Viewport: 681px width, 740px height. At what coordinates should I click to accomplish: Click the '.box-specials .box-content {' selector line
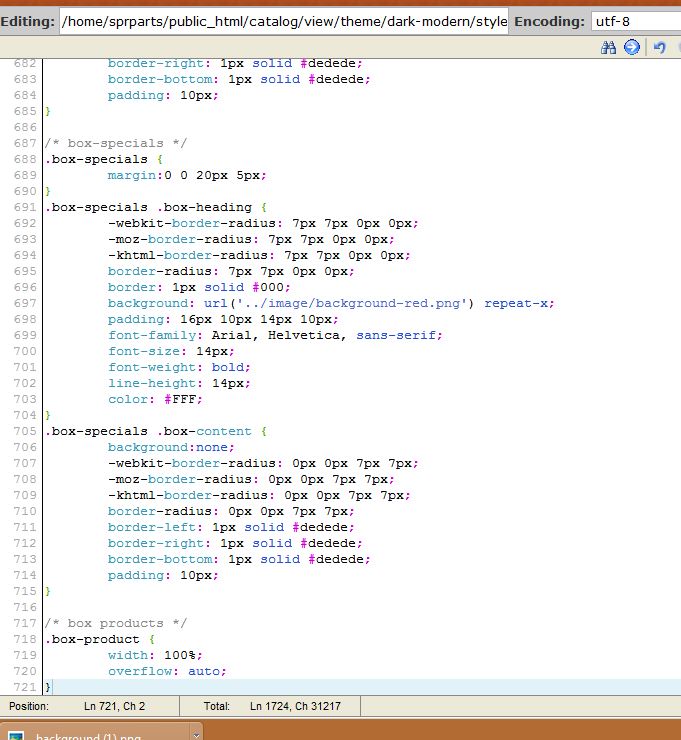click(155, 431)
